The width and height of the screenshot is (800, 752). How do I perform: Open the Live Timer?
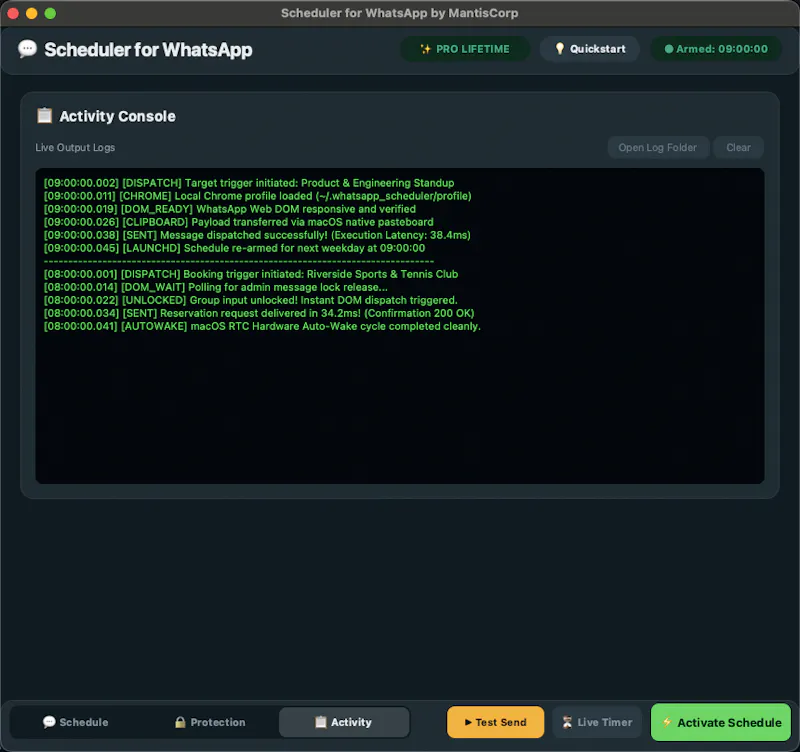597,722
